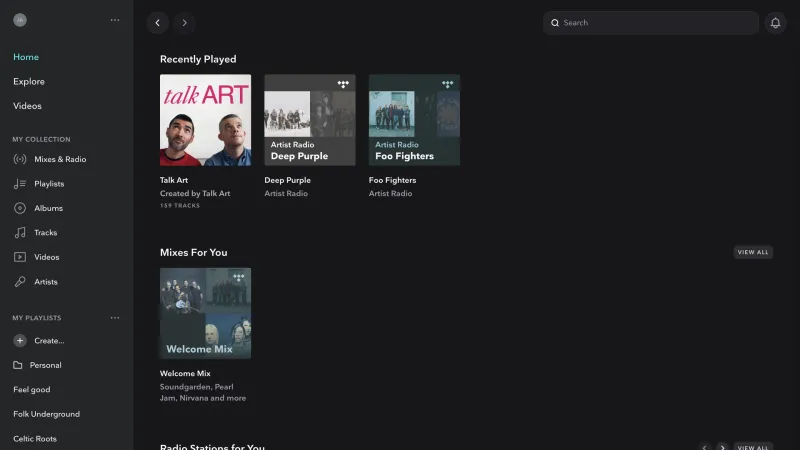Go forward with the right arrow

coord(185,23)
